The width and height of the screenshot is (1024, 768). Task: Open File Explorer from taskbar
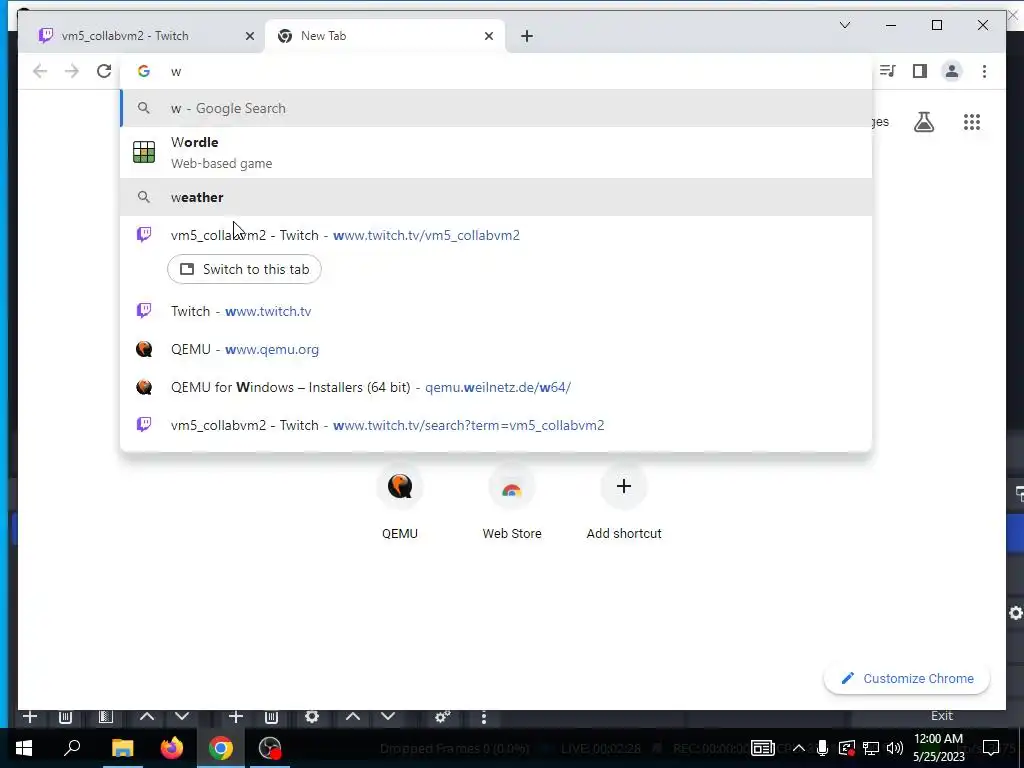[x=122, y=748]
